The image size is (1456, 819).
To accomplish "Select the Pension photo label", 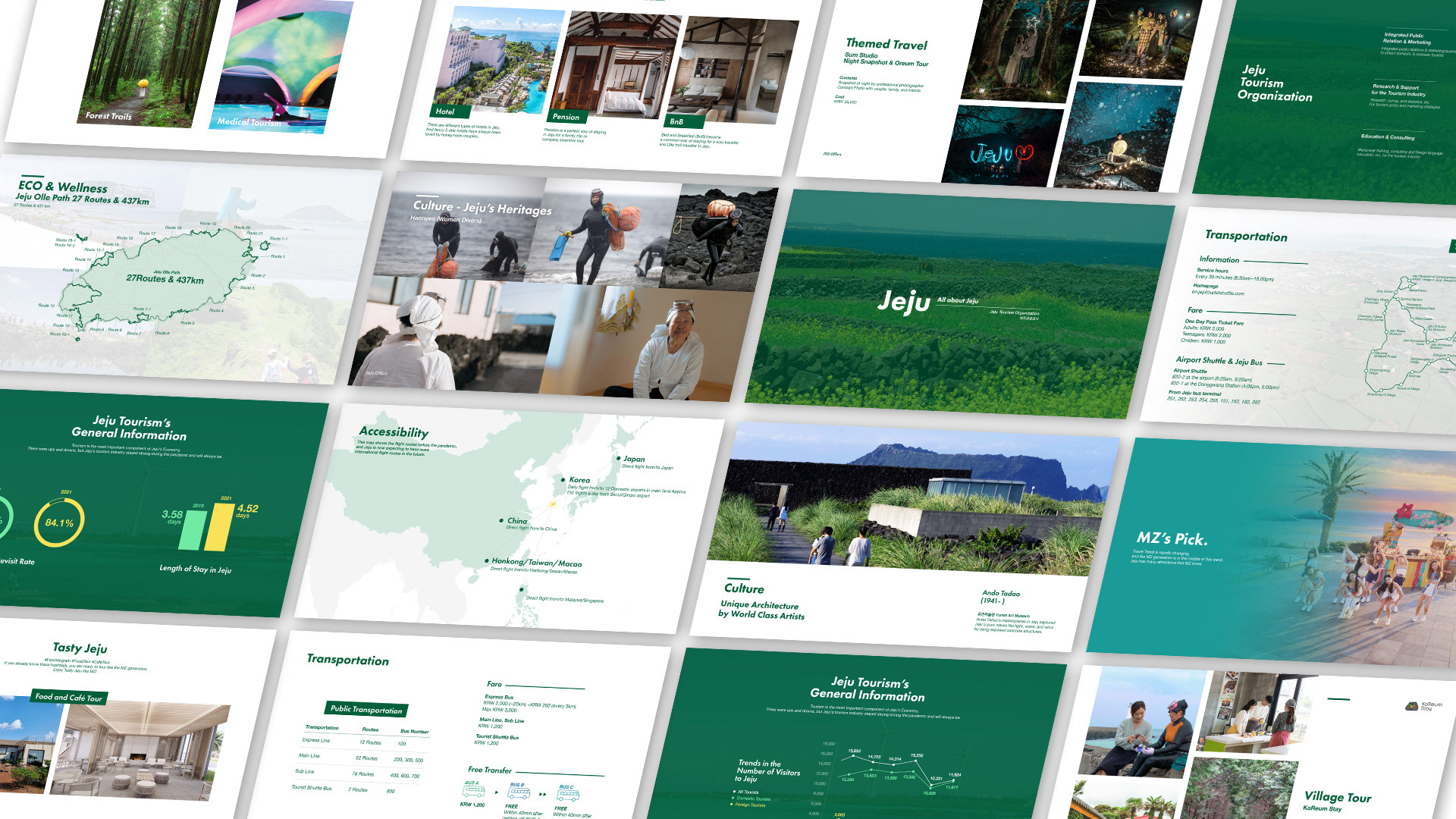I will (x=566, y=117).
